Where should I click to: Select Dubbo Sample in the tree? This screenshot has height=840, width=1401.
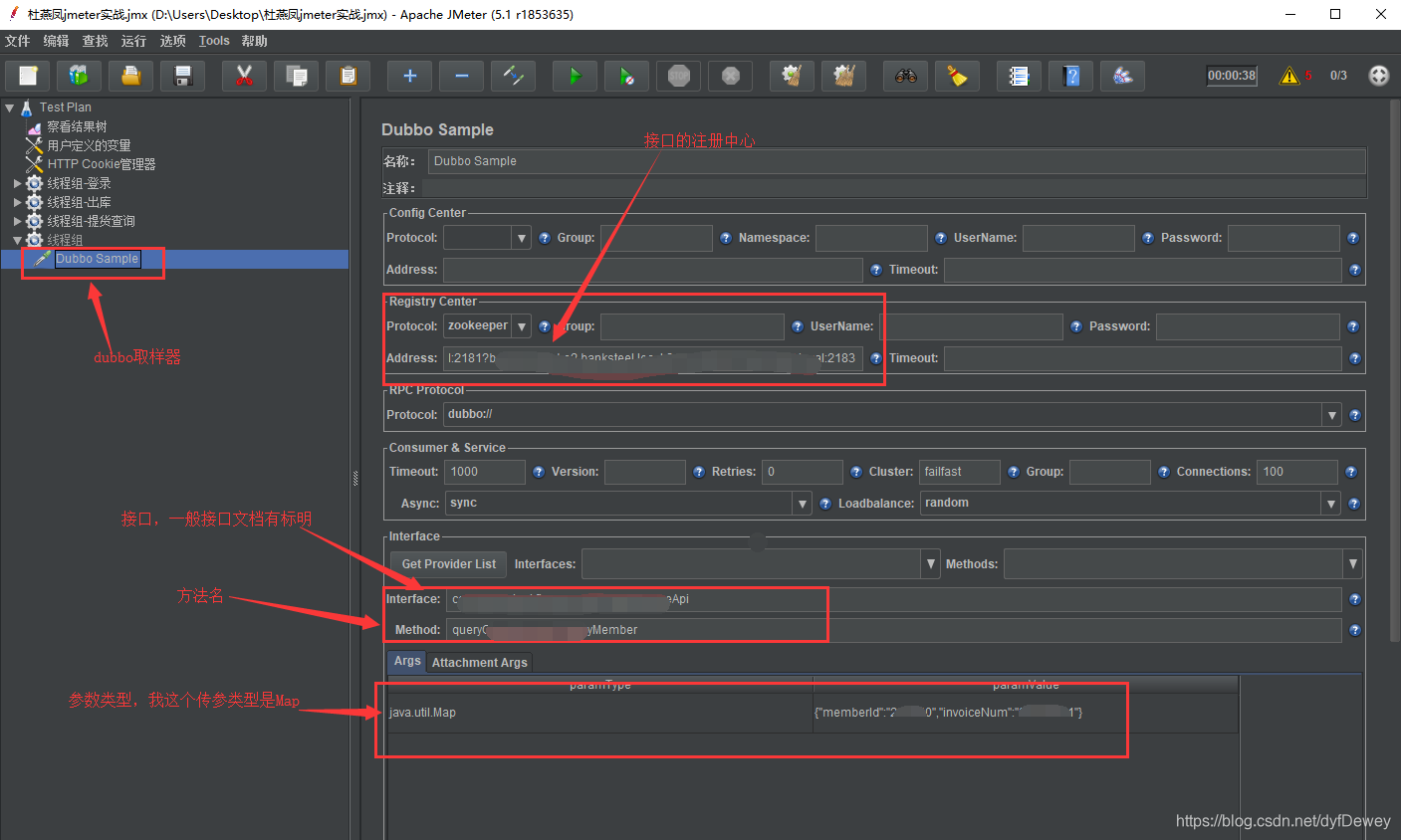pyautogui.click(x=97, y=259)
